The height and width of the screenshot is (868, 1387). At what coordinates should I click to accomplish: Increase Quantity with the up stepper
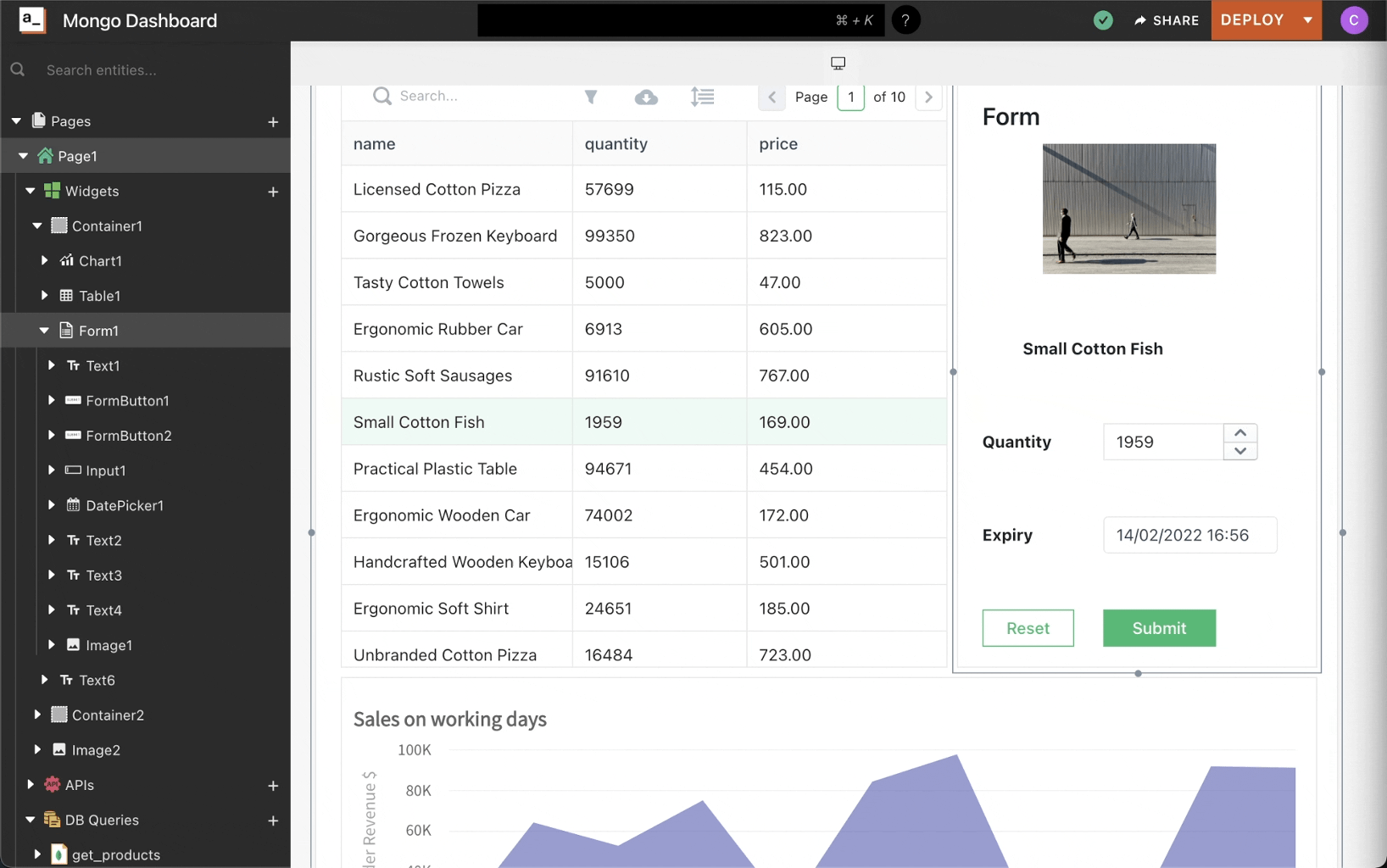(1240, 432)
